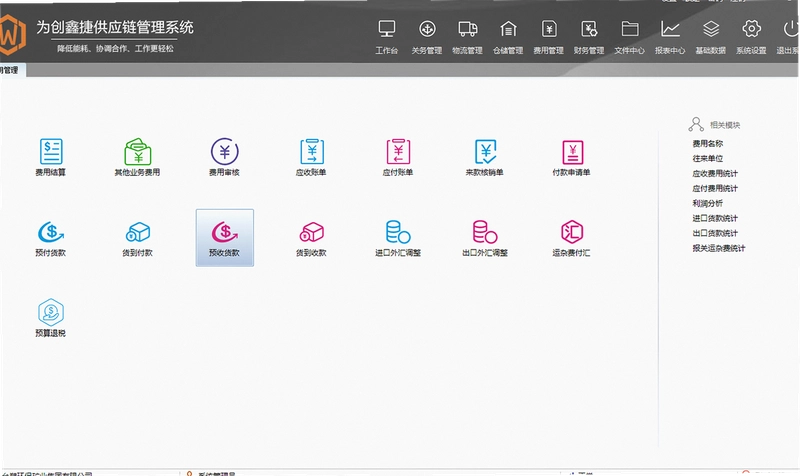Open the 应收账单 clipboard icon

coord(312,151)
